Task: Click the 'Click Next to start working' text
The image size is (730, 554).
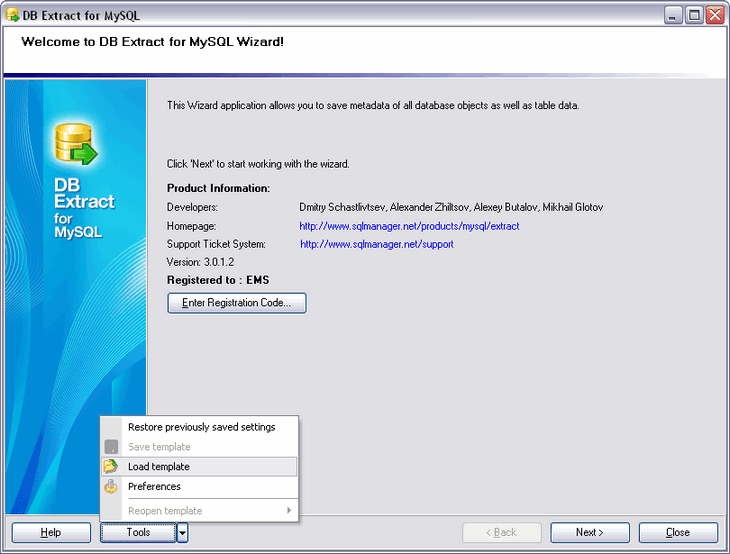Action: [x=258, y=164]
